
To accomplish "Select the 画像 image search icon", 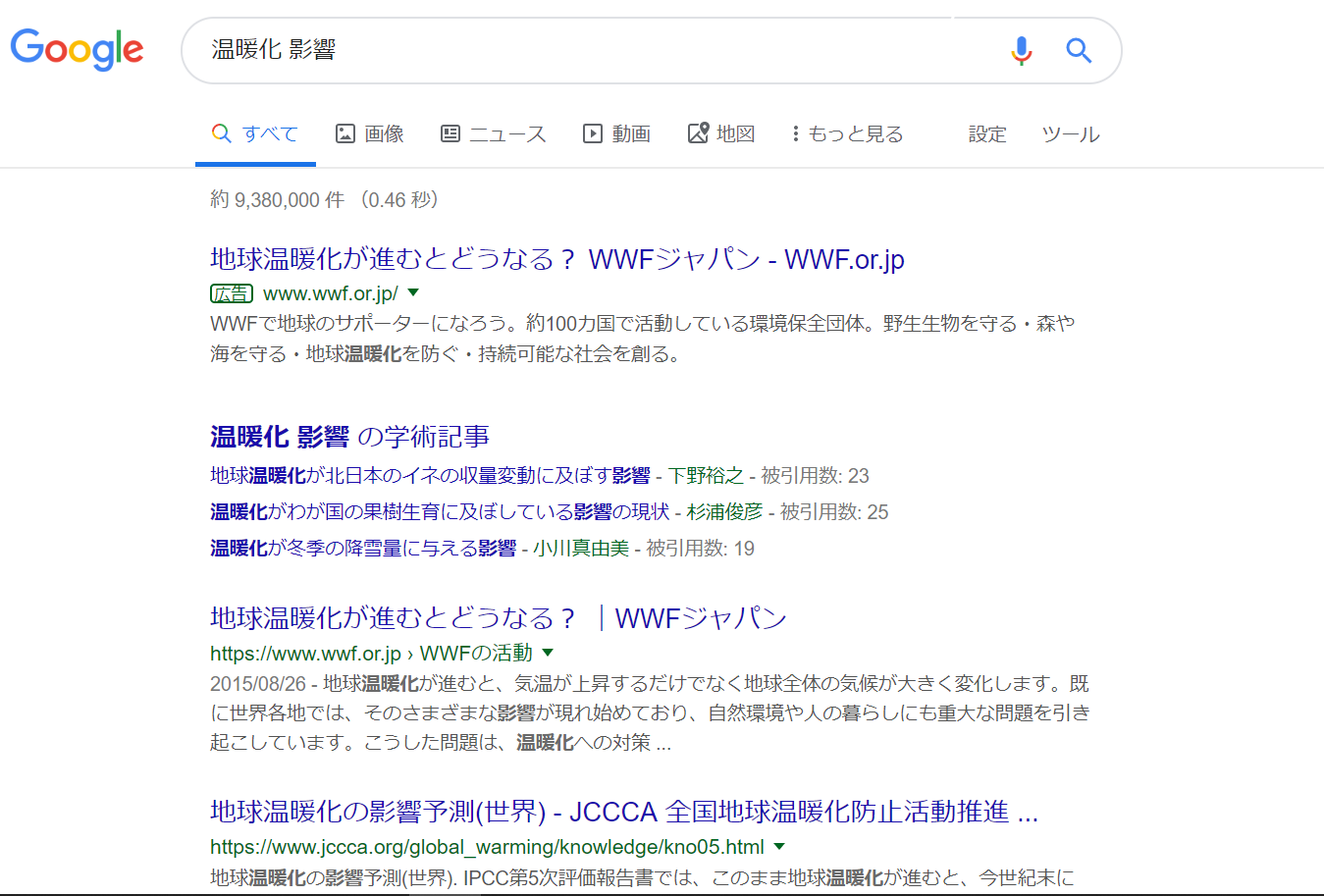I will [x=345, y=132].
